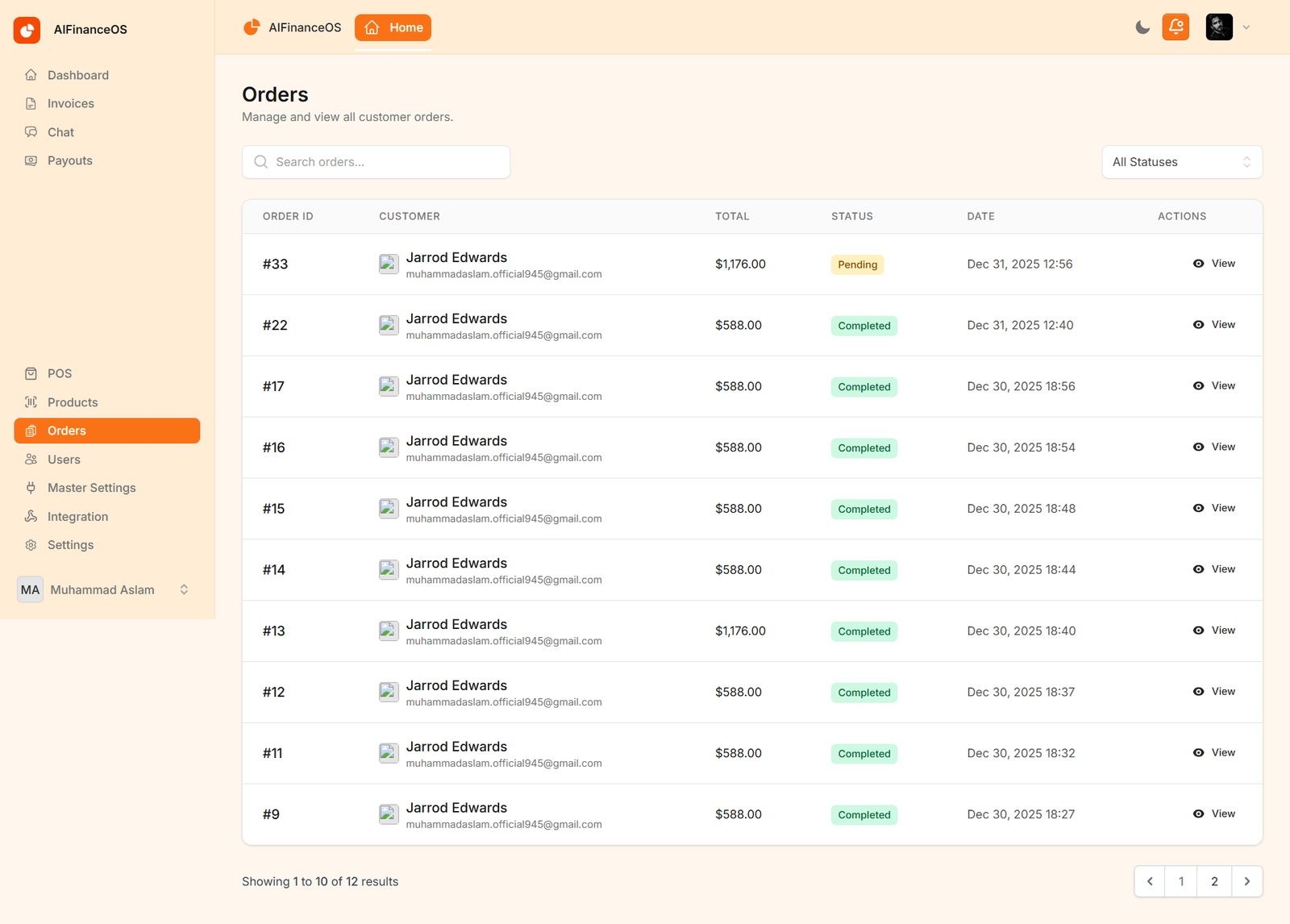Click the AIFinanceOS logo in top bar
This screenshot has width=1290, height=924.
(252, 27)
